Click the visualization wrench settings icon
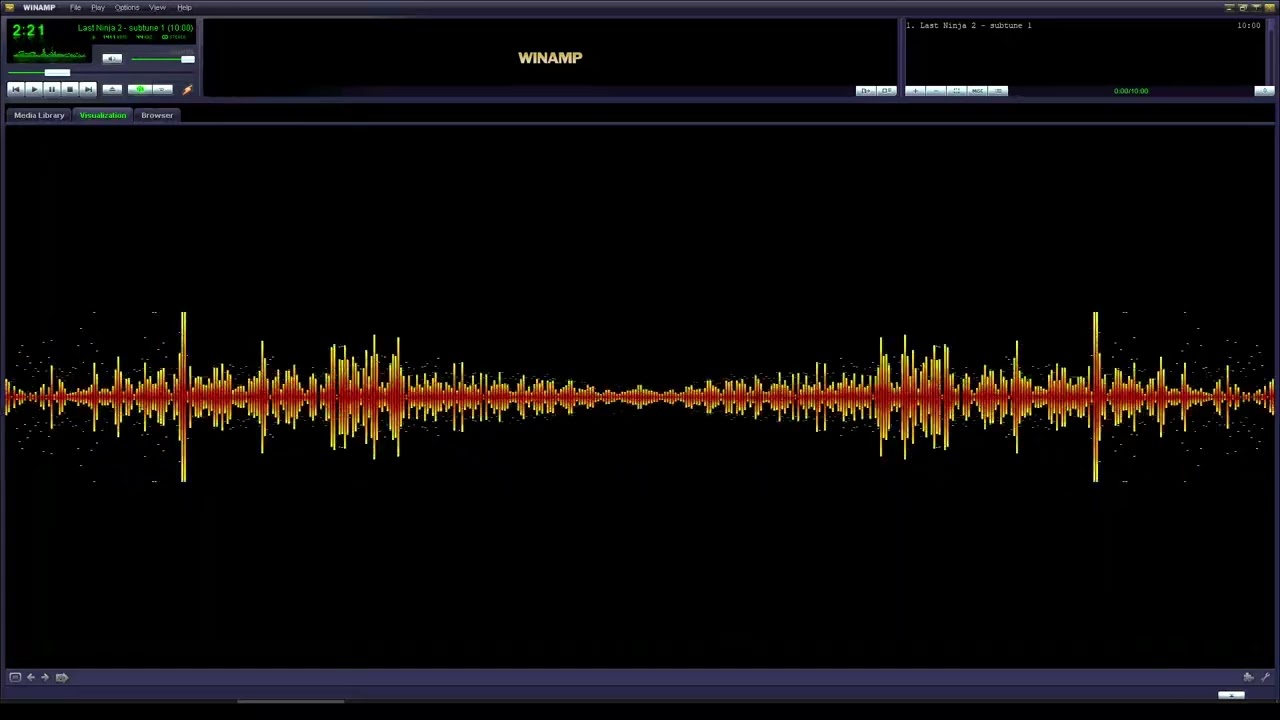This screenshot has width=1280, height=720. point(1265,677)
